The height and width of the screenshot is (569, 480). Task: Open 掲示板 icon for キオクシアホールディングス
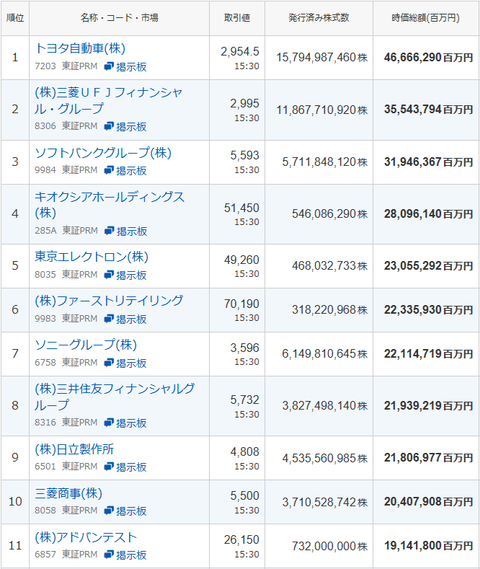126,231
